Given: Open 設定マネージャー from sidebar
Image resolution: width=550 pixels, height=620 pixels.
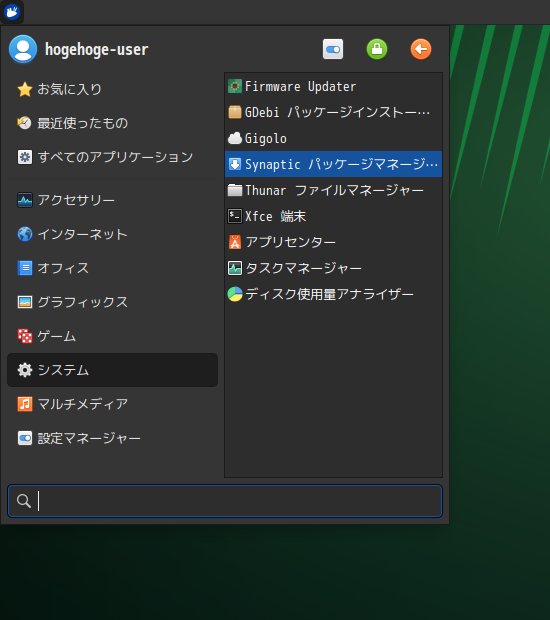Looking at the screenshot, I should pos(112,438).
